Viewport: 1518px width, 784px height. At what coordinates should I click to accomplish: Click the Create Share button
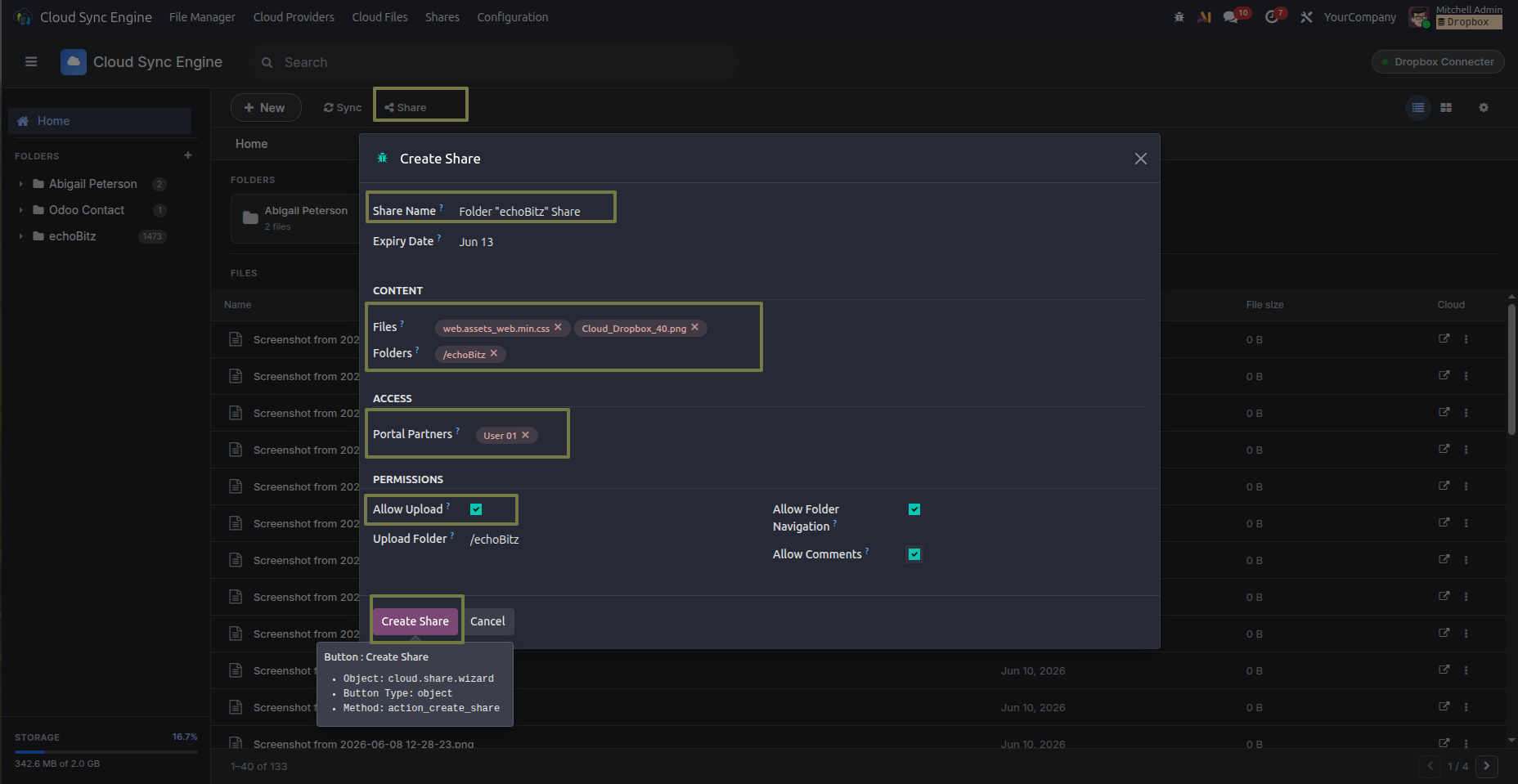coord(415,621)
